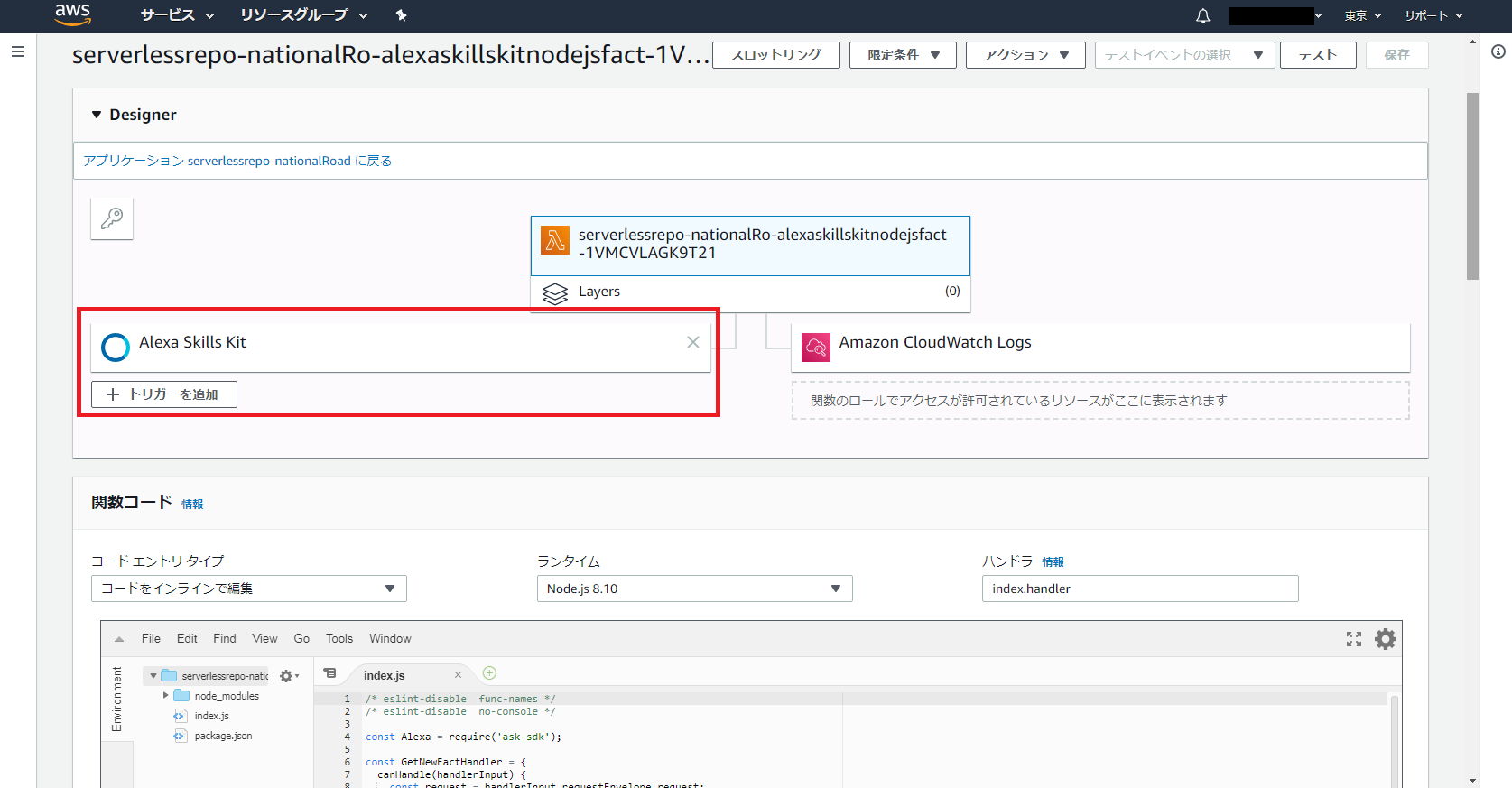This screenshot has width=1512, height=788.
Task: Click code line 4 const Alexa
Action: click(x=463, y=737)
